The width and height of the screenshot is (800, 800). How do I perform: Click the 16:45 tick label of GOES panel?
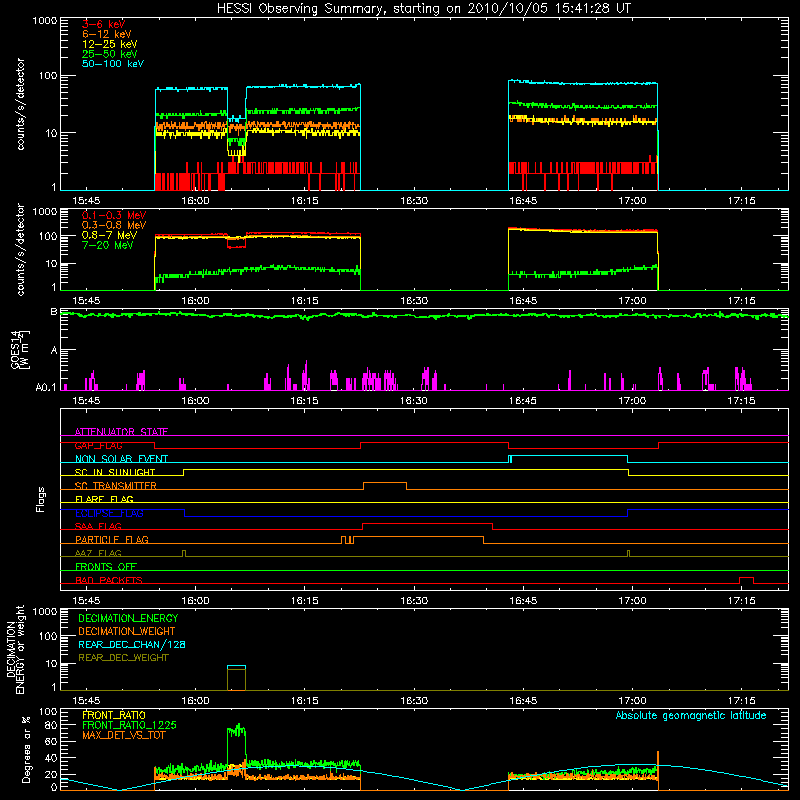[523, 401]
